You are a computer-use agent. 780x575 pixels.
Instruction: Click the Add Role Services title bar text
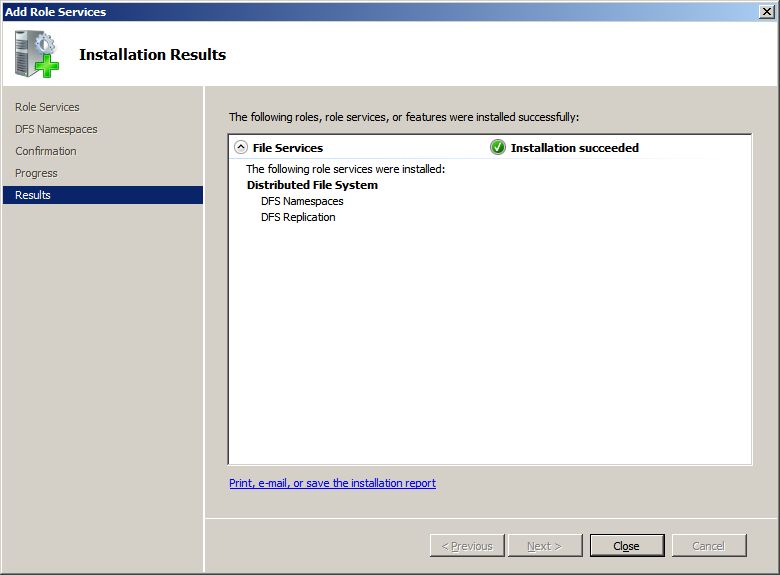[x=55, y=11]
